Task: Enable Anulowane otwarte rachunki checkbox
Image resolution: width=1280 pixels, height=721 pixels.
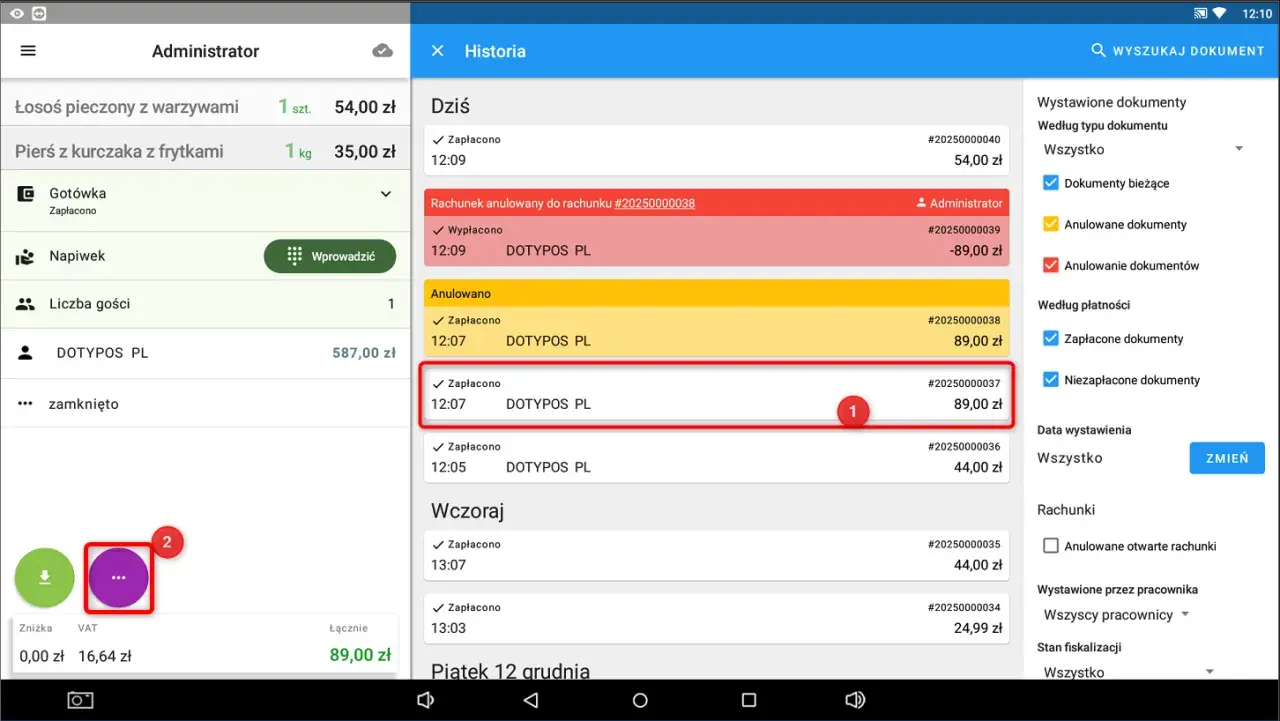Action: click(1050, 546)
